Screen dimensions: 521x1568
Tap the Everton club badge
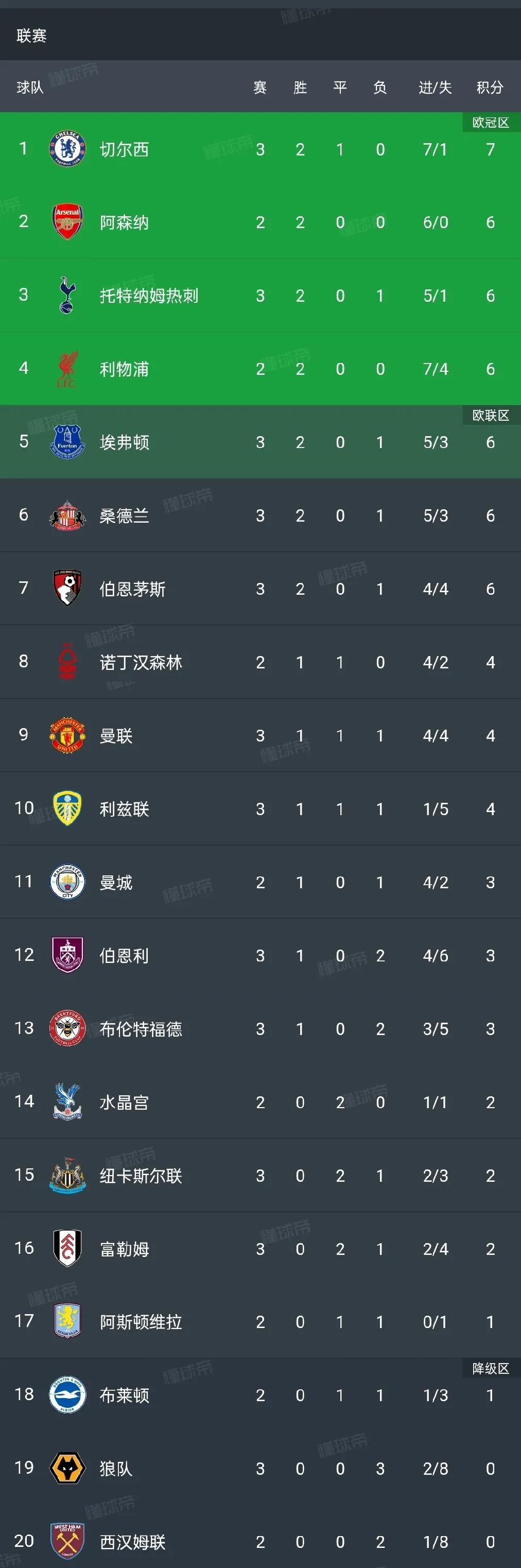(67, 442)
